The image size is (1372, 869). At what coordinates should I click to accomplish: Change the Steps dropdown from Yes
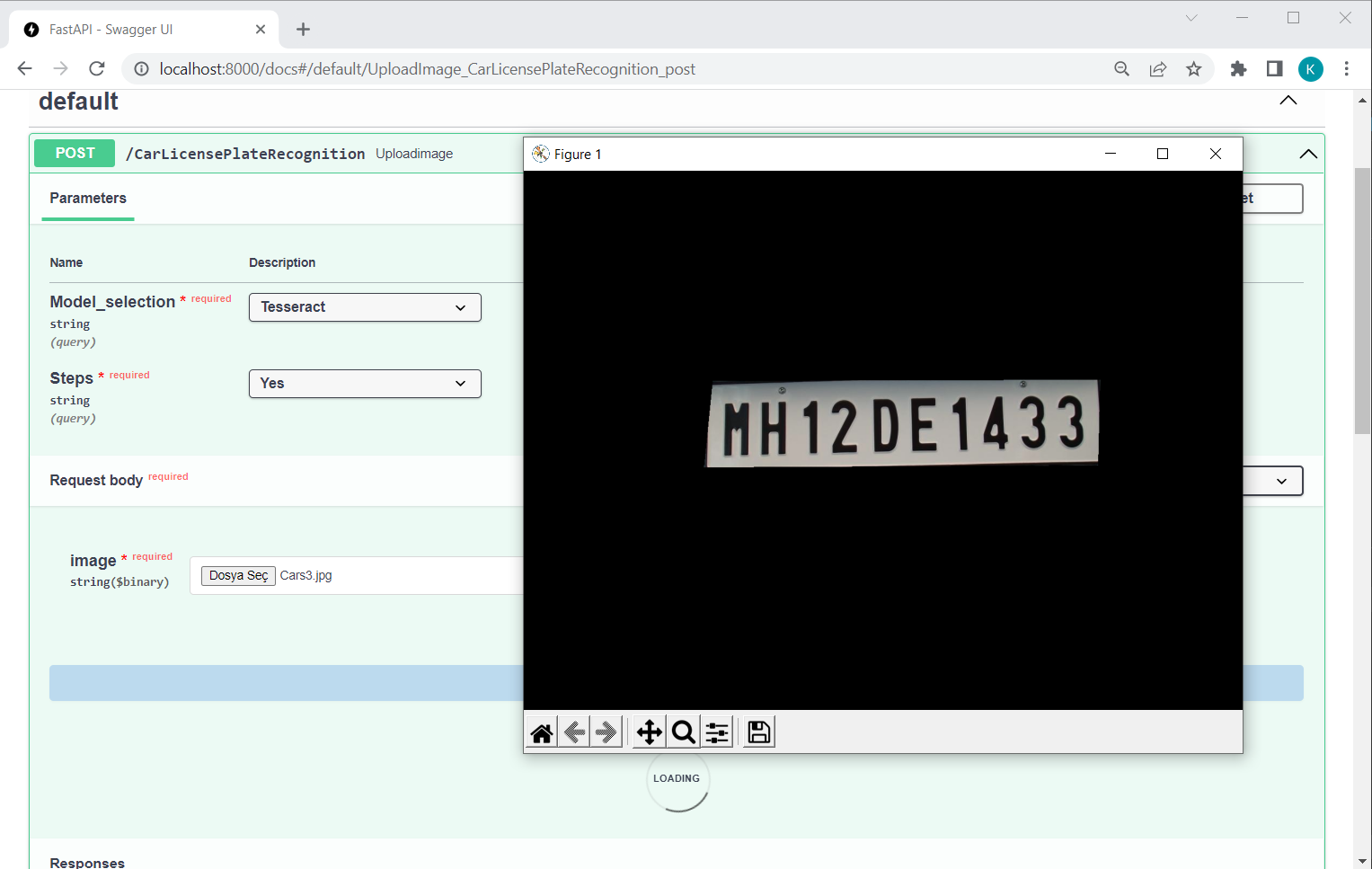tap(364, 383)
